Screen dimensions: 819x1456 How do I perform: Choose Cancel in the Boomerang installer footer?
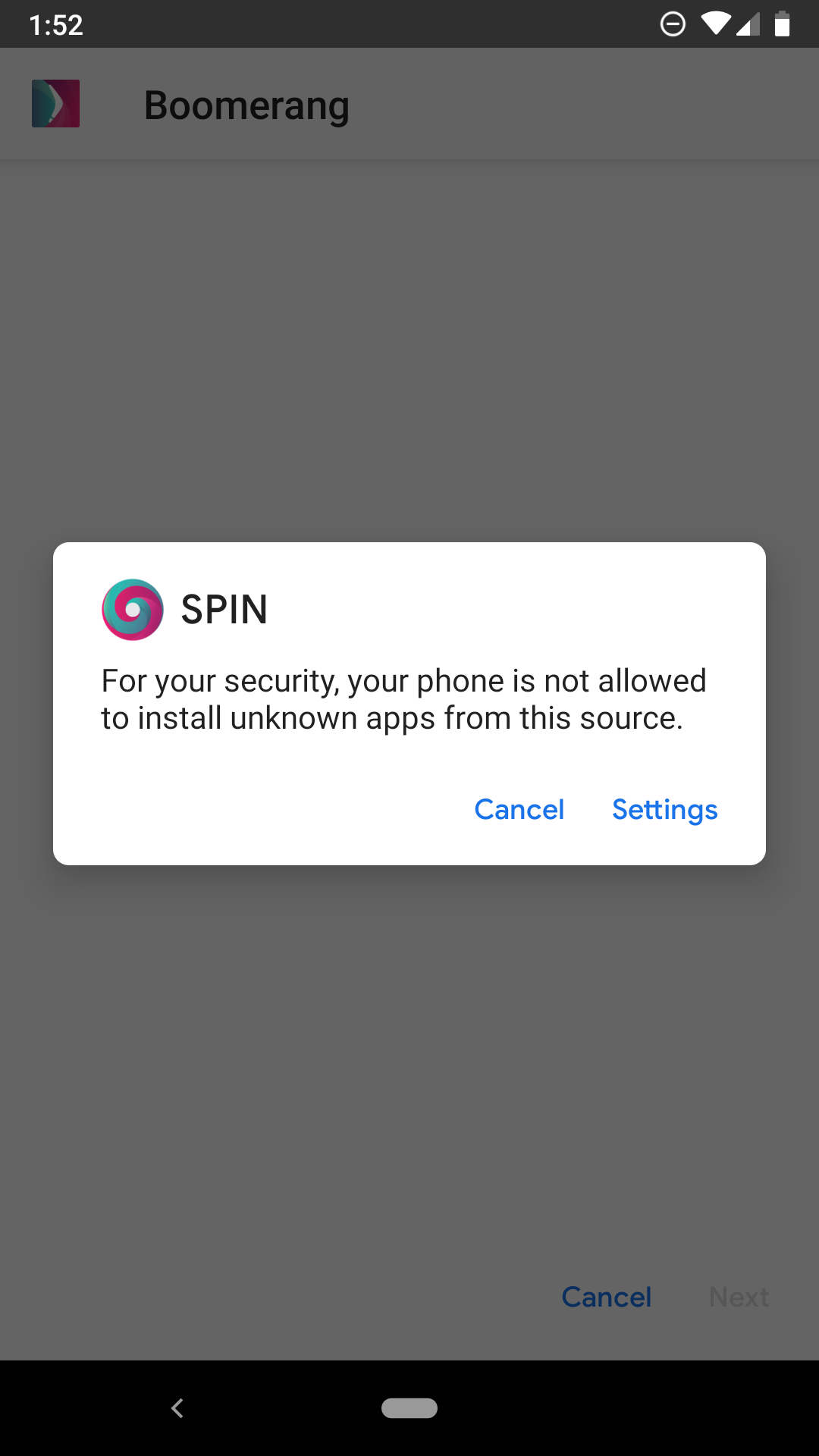coord(607,1297)
